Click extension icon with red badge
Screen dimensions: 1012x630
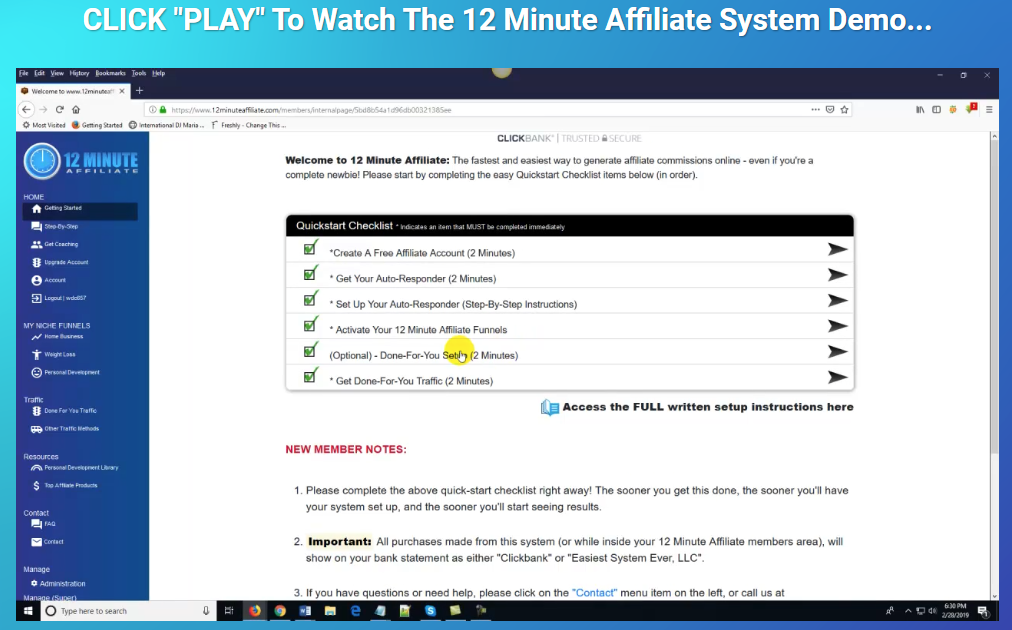[971, 108]
